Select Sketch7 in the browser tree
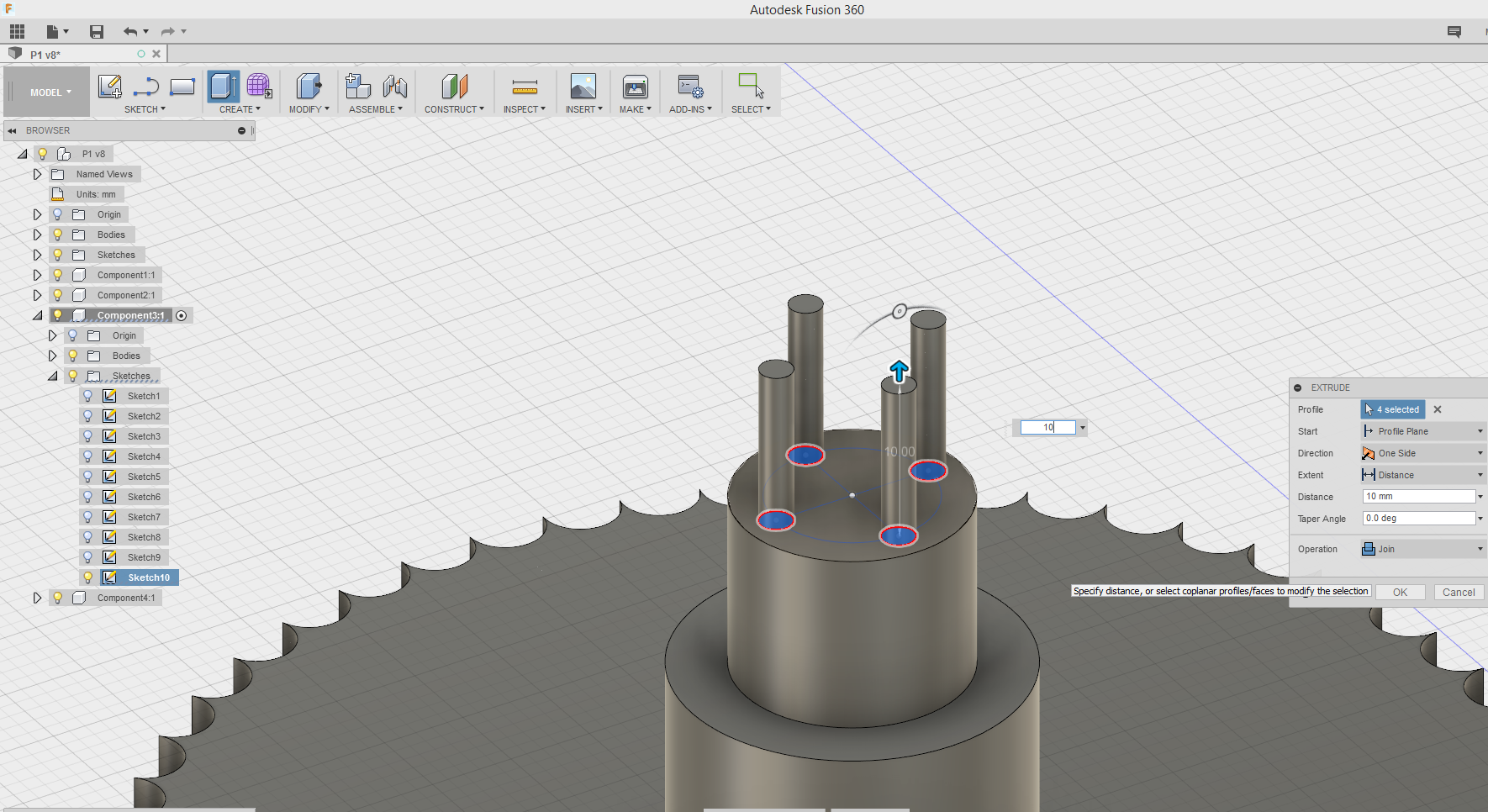This screenshot has height=812, width=1488. point(144,517)
